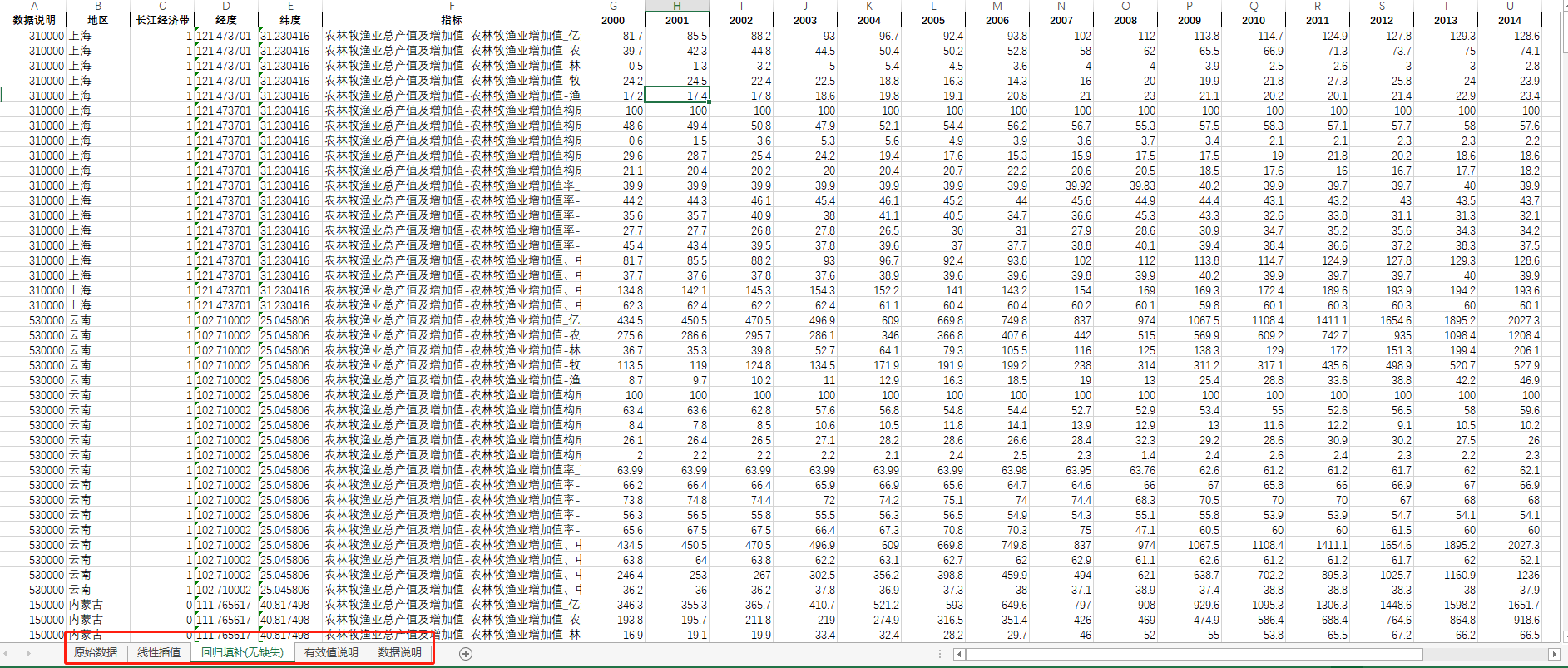Open the 线性插值 sheet tab

[159, 652]
